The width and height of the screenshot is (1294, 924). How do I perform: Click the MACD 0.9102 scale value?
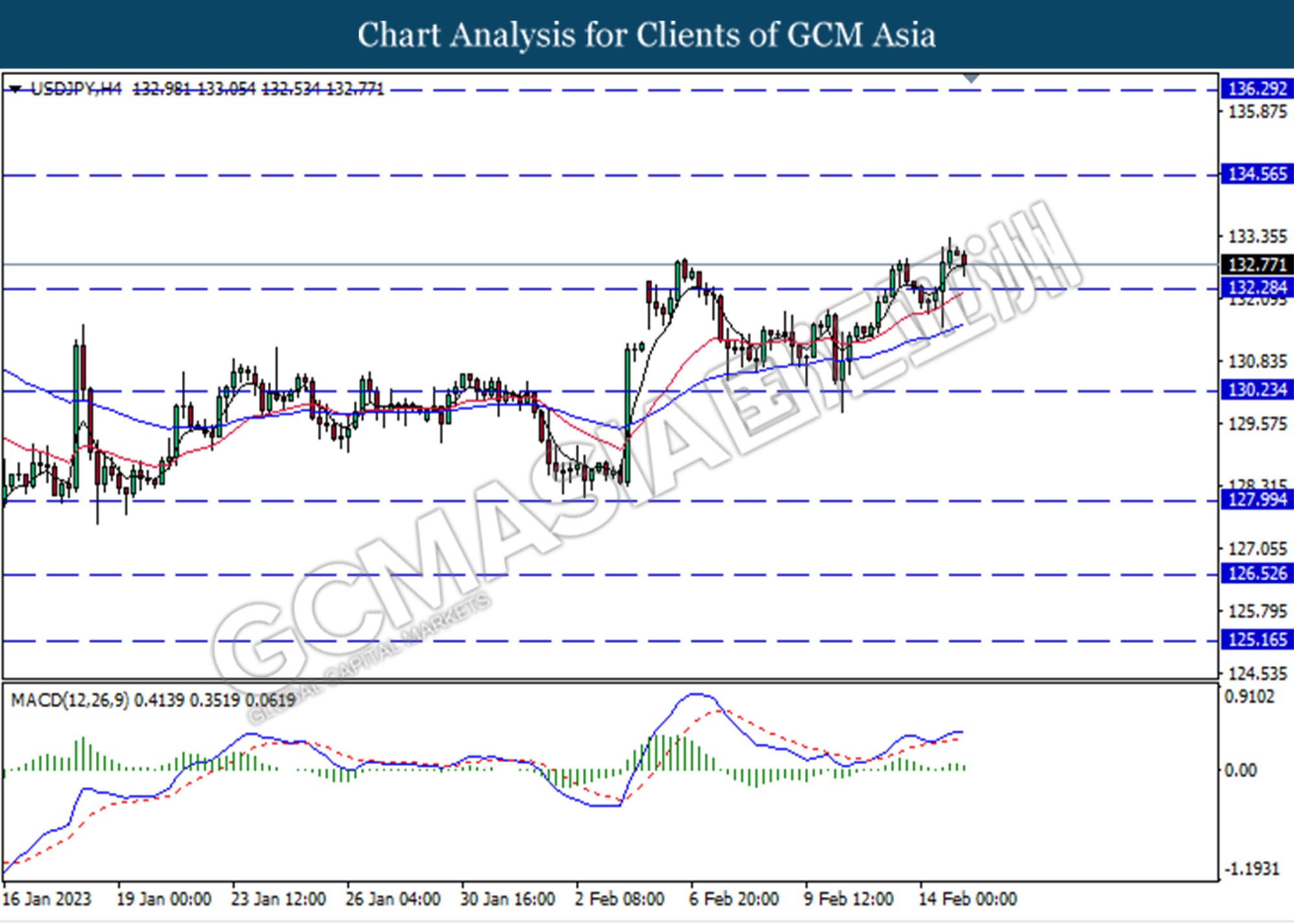pos(1249,697)
